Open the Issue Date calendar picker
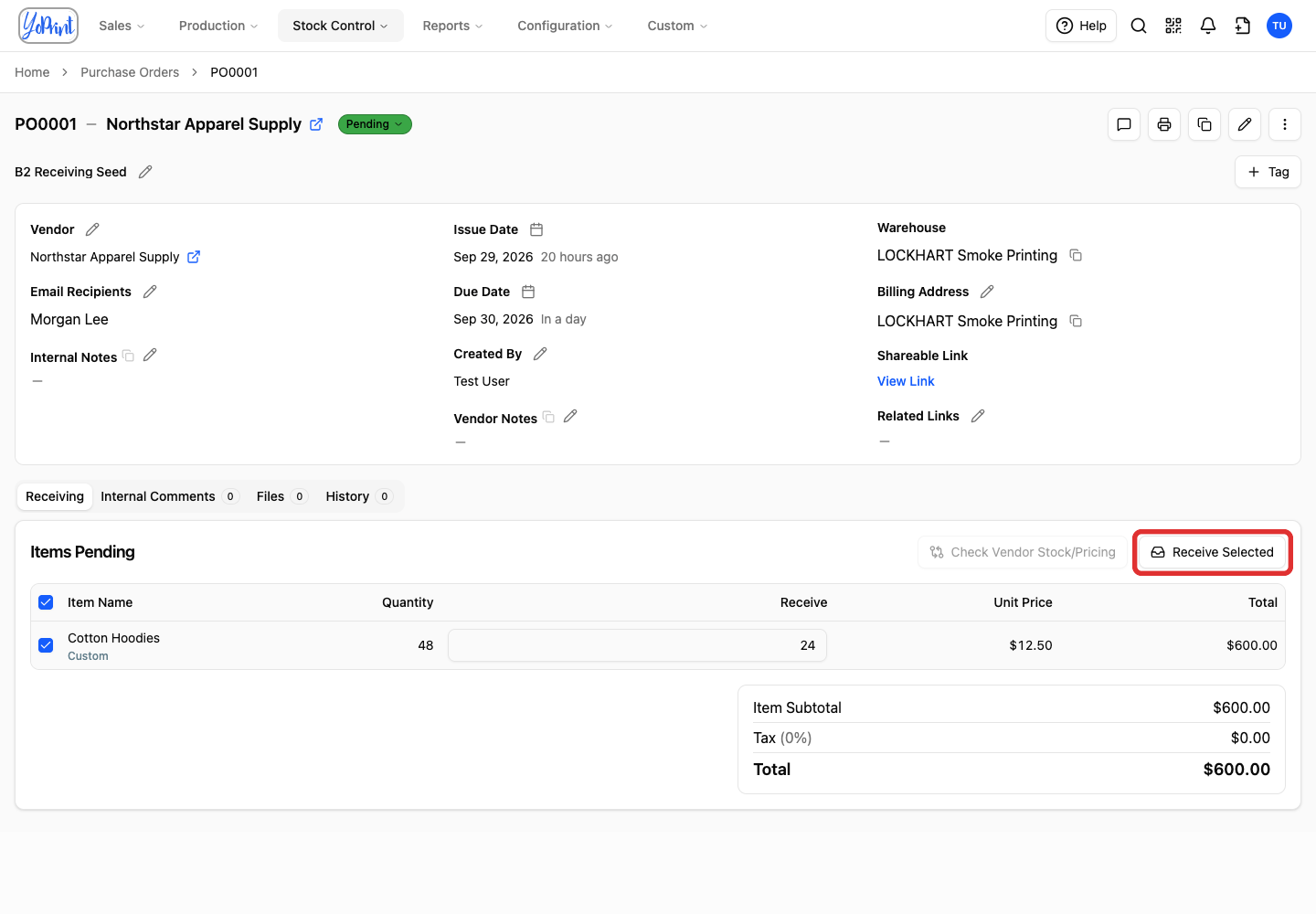 click(536, 229)
